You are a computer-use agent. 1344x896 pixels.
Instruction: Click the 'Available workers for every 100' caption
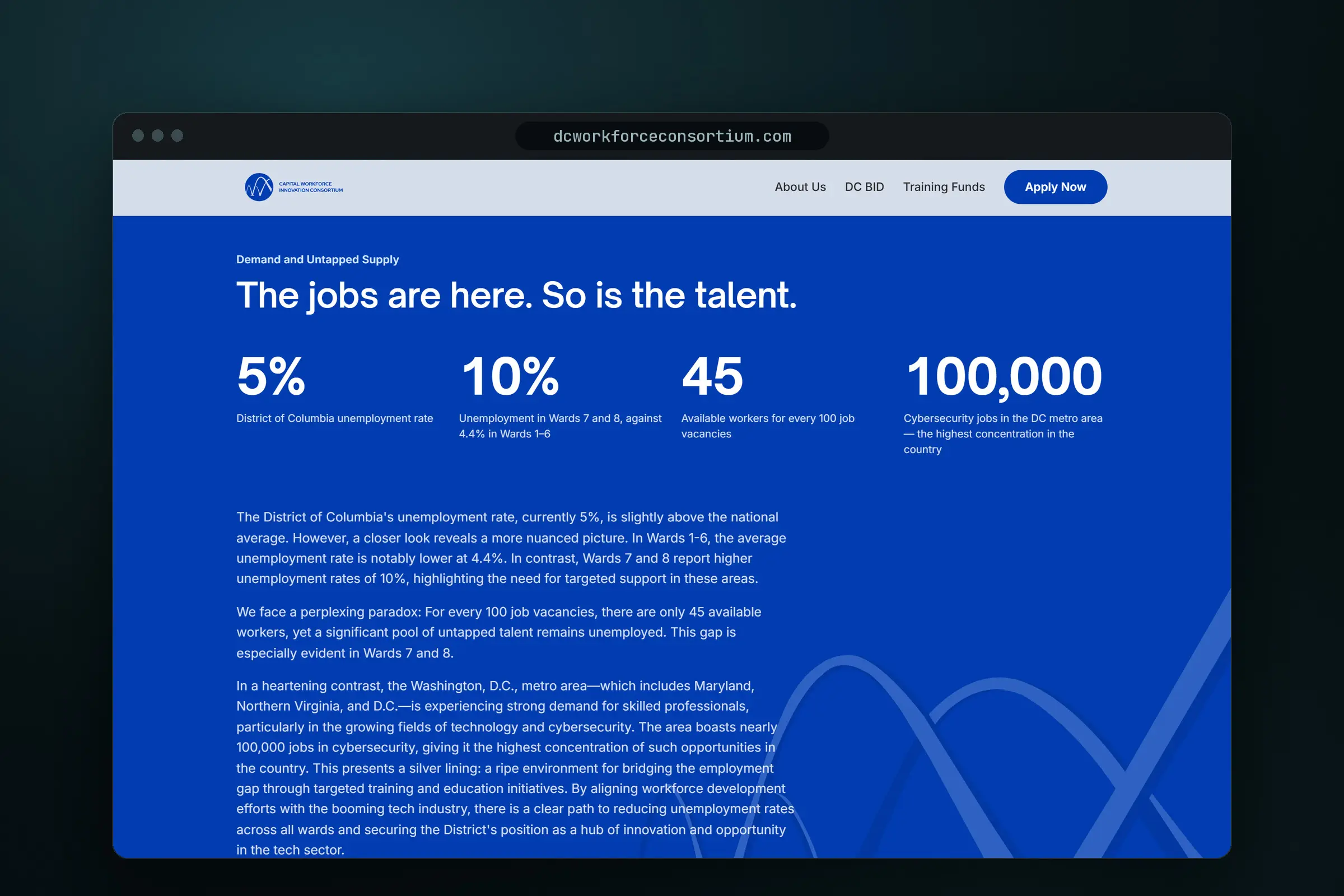[768, 426]
